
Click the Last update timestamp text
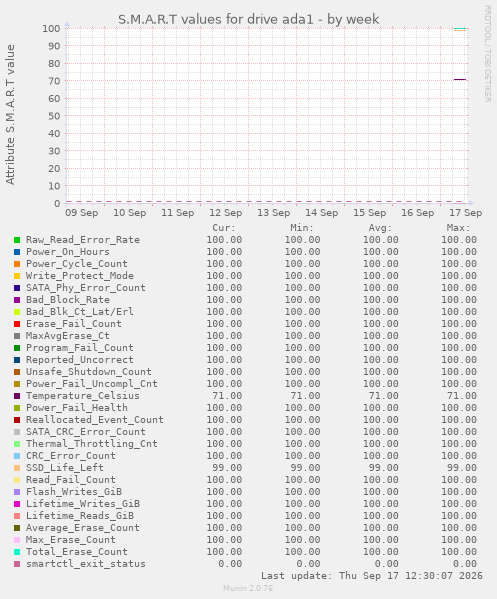coord(372,576)
